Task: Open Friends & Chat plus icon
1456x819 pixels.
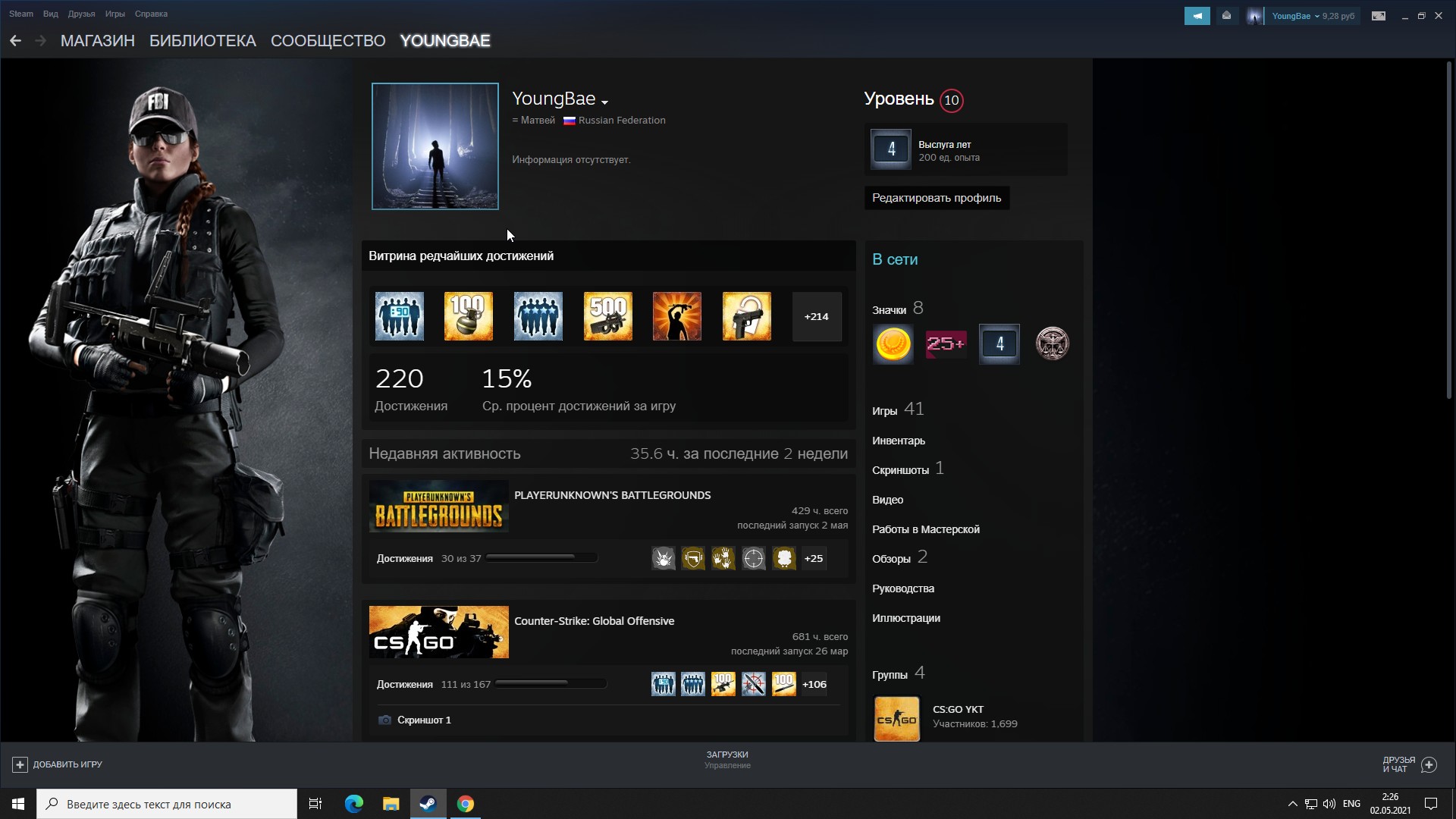Action: [x=1429, y=764]
